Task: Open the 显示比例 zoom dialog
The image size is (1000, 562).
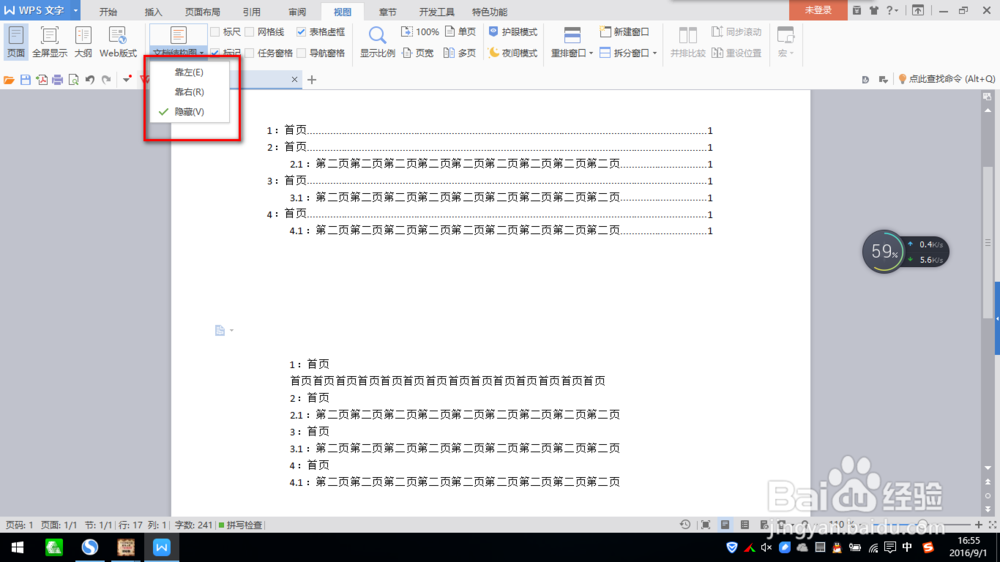Action: pos(377,41)
